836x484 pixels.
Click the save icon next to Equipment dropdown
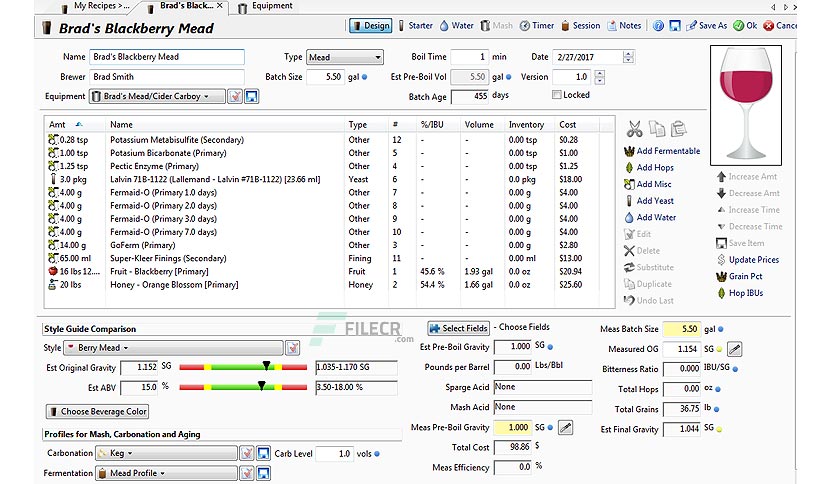252,96
